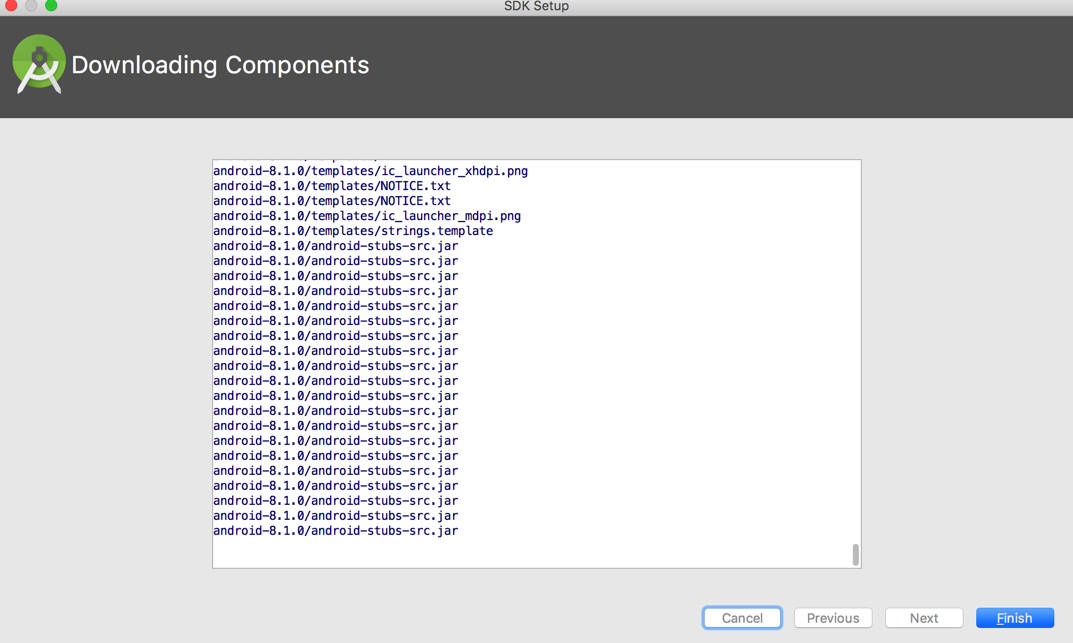Click the first android-stubs-src.jar log line
This screenshot has height=643, width=1073.
(x=335, y=246)
